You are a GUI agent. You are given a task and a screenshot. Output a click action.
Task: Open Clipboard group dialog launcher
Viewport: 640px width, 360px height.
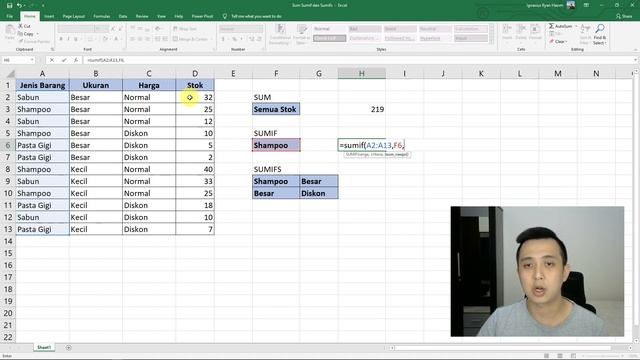pos(52,49)
